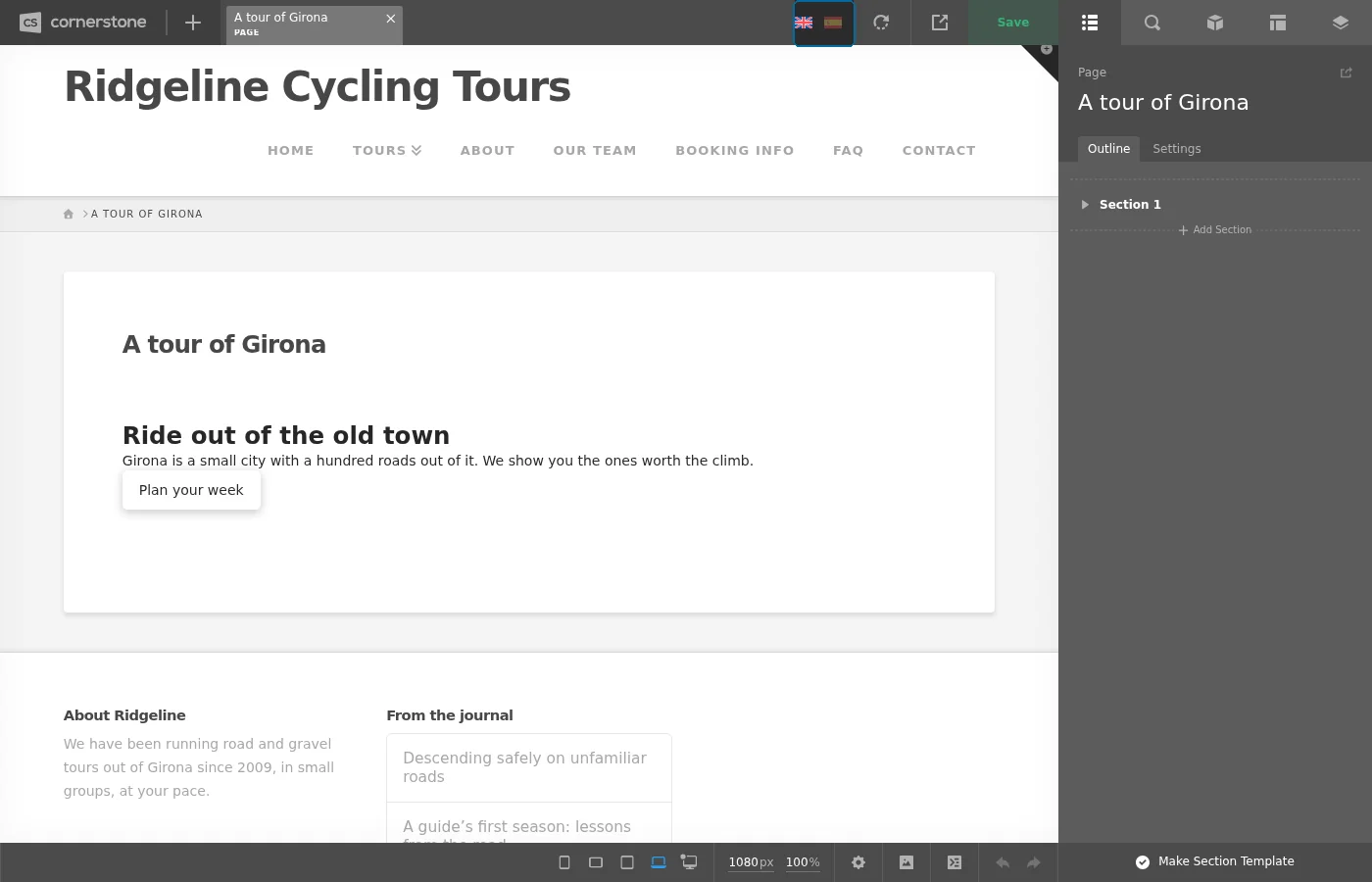Go to the Home nav item
The height and width of the screenshot is (882, 1372).
coord(291,151)
